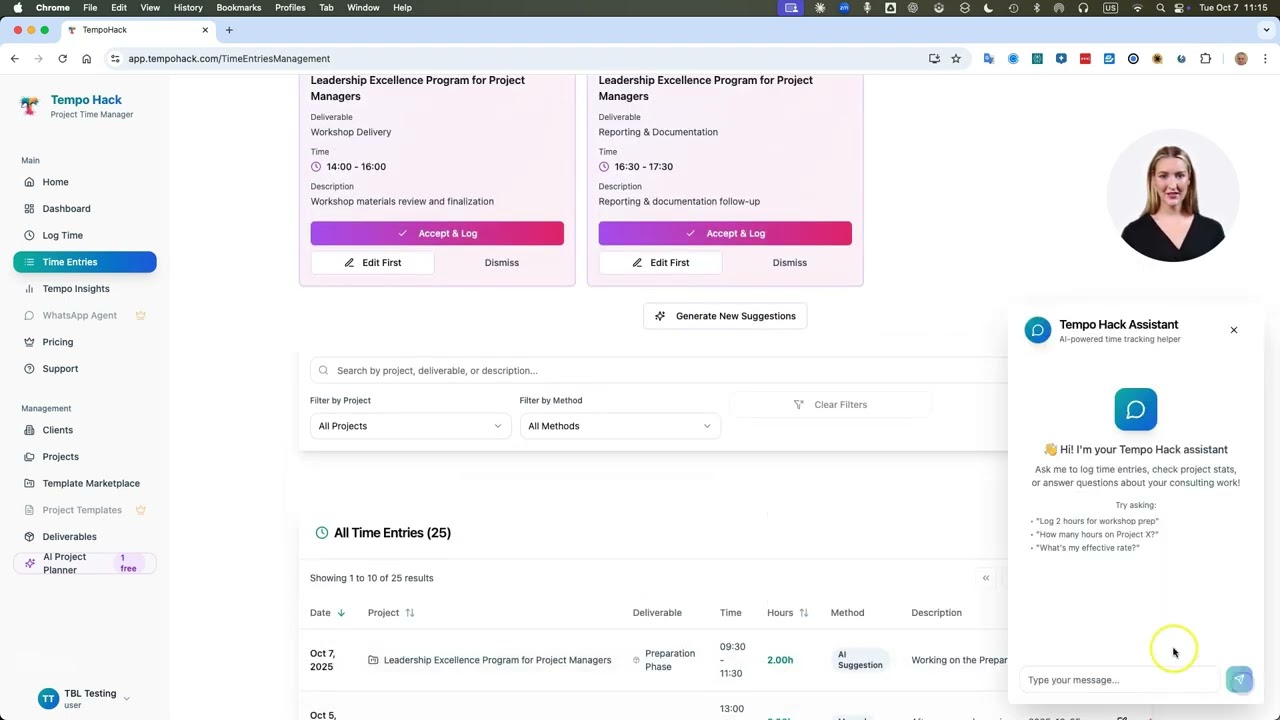
Task: Bookmark this page with the star icon
Action: point(956,59)
